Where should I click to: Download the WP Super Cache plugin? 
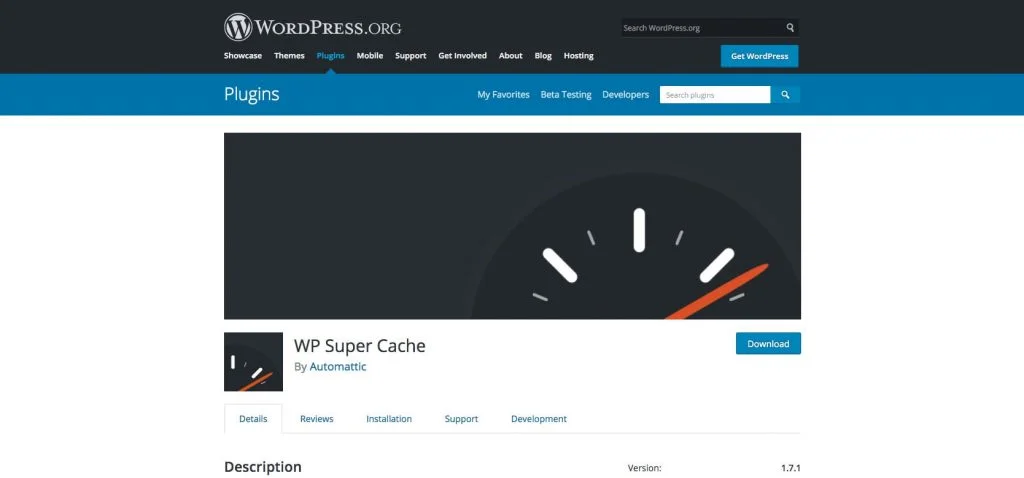[768, 343]
